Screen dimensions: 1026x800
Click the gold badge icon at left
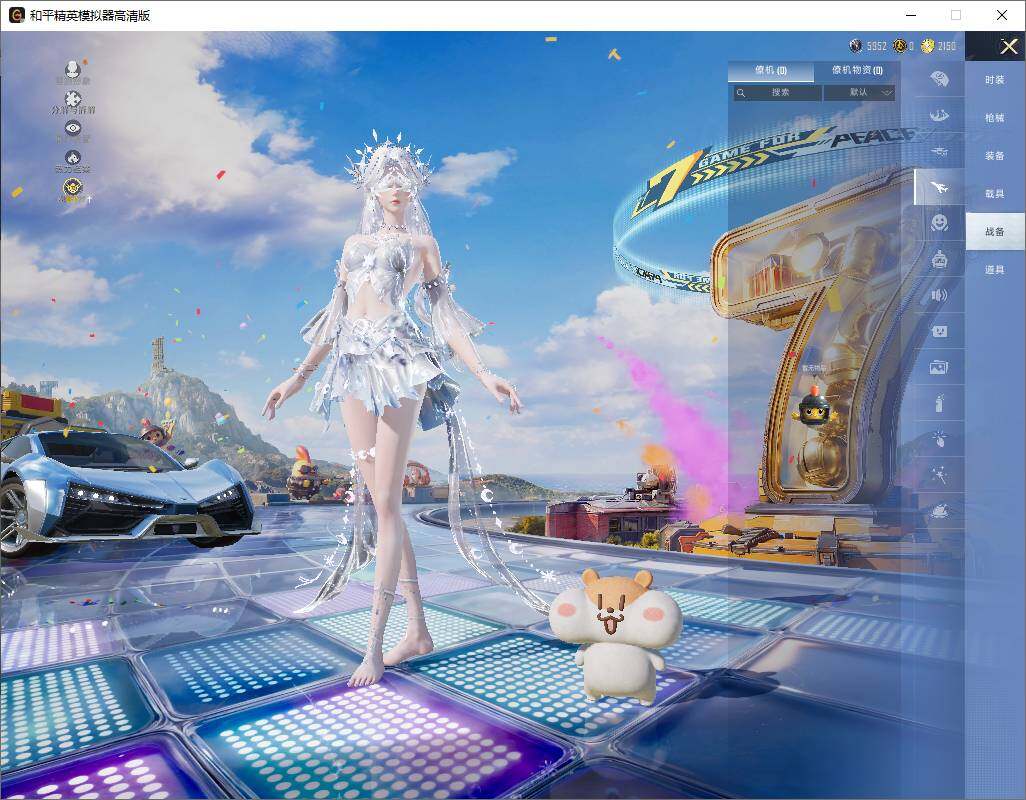point(72,187)
